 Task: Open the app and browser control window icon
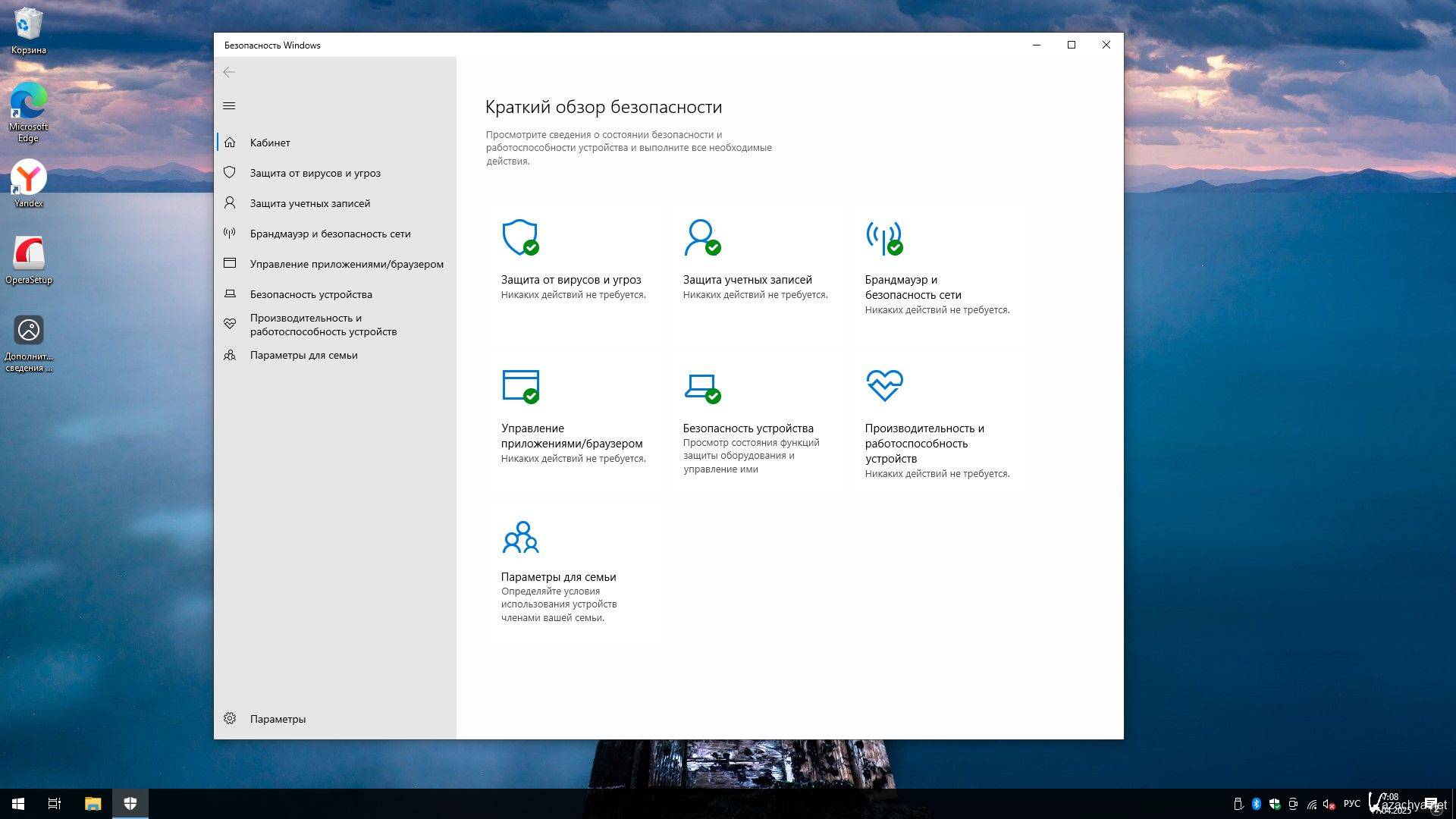[520, 385]
